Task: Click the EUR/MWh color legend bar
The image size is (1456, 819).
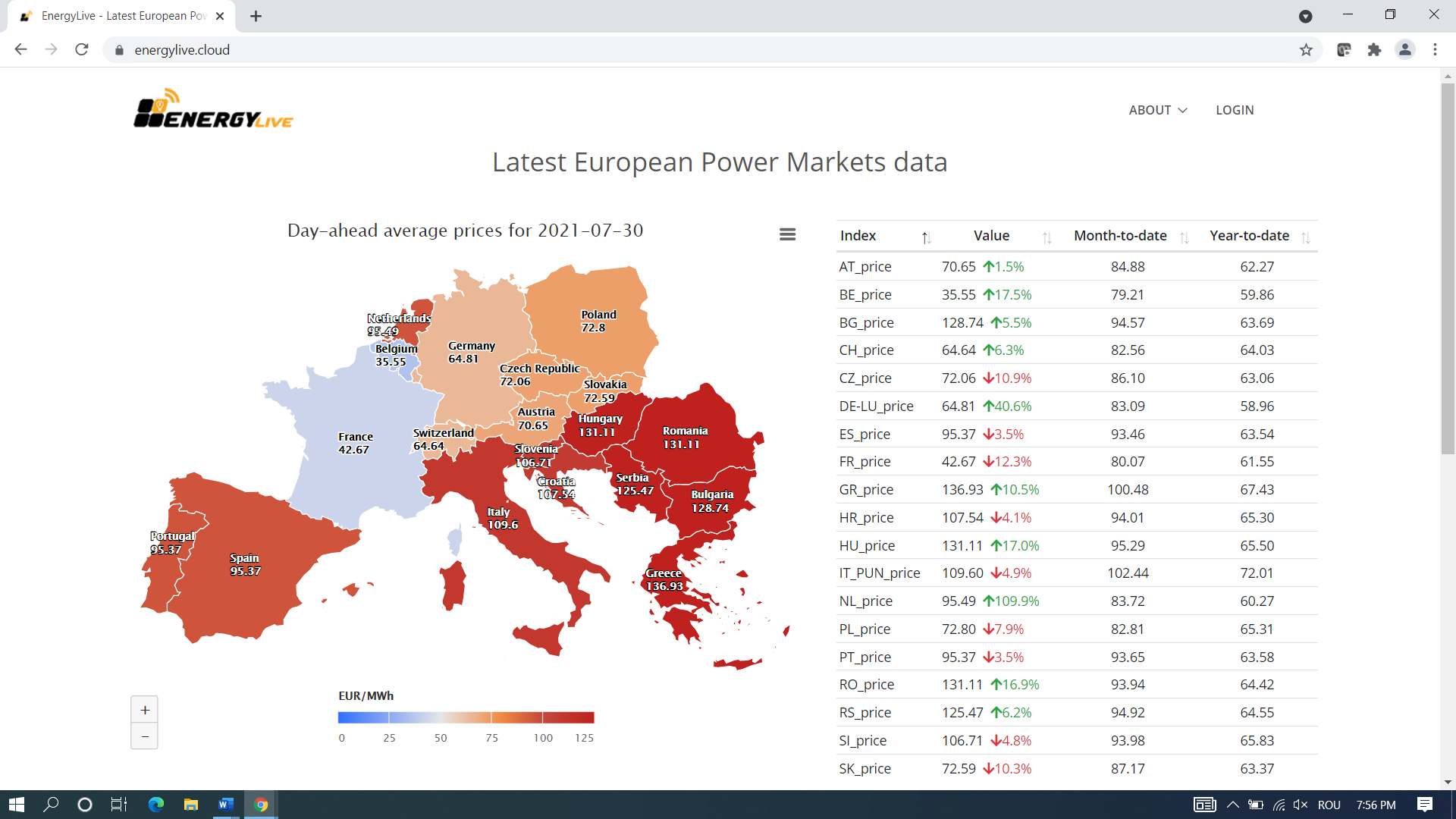Action: [466, 717]
